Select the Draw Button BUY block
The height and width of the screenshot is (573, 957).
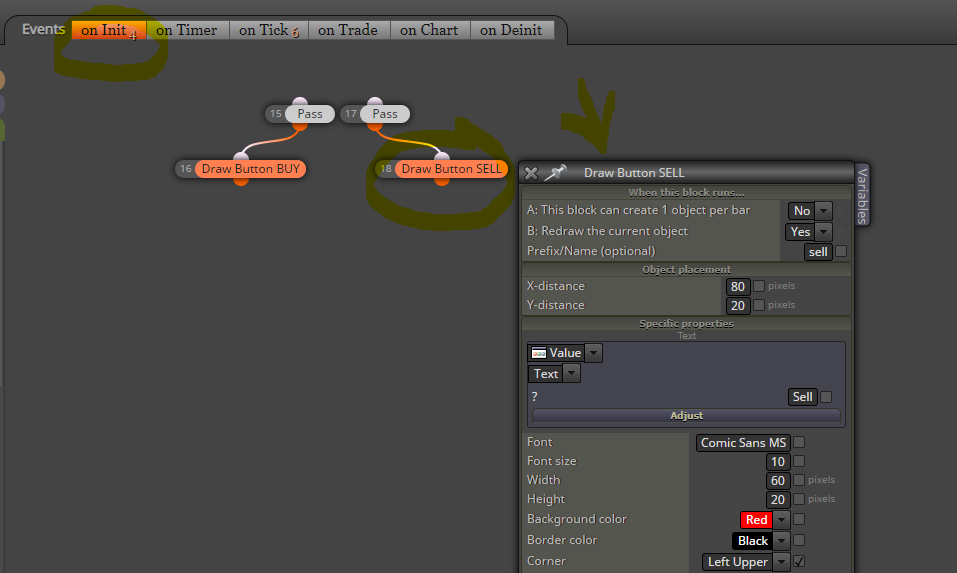pos(250,169)
